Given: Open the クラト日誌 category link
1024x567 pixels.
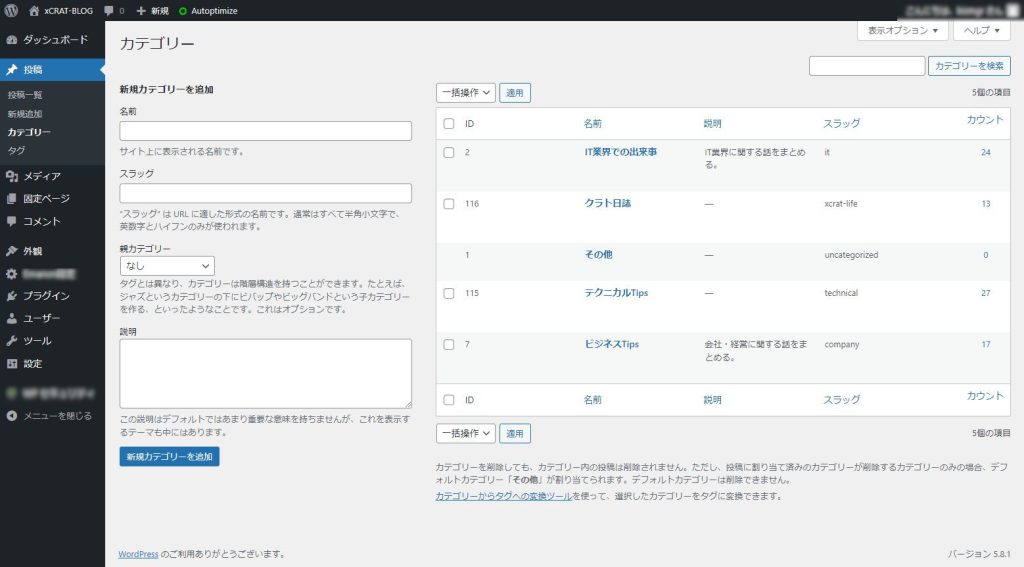Looking at the screenshot, I should tap(607, 204).
